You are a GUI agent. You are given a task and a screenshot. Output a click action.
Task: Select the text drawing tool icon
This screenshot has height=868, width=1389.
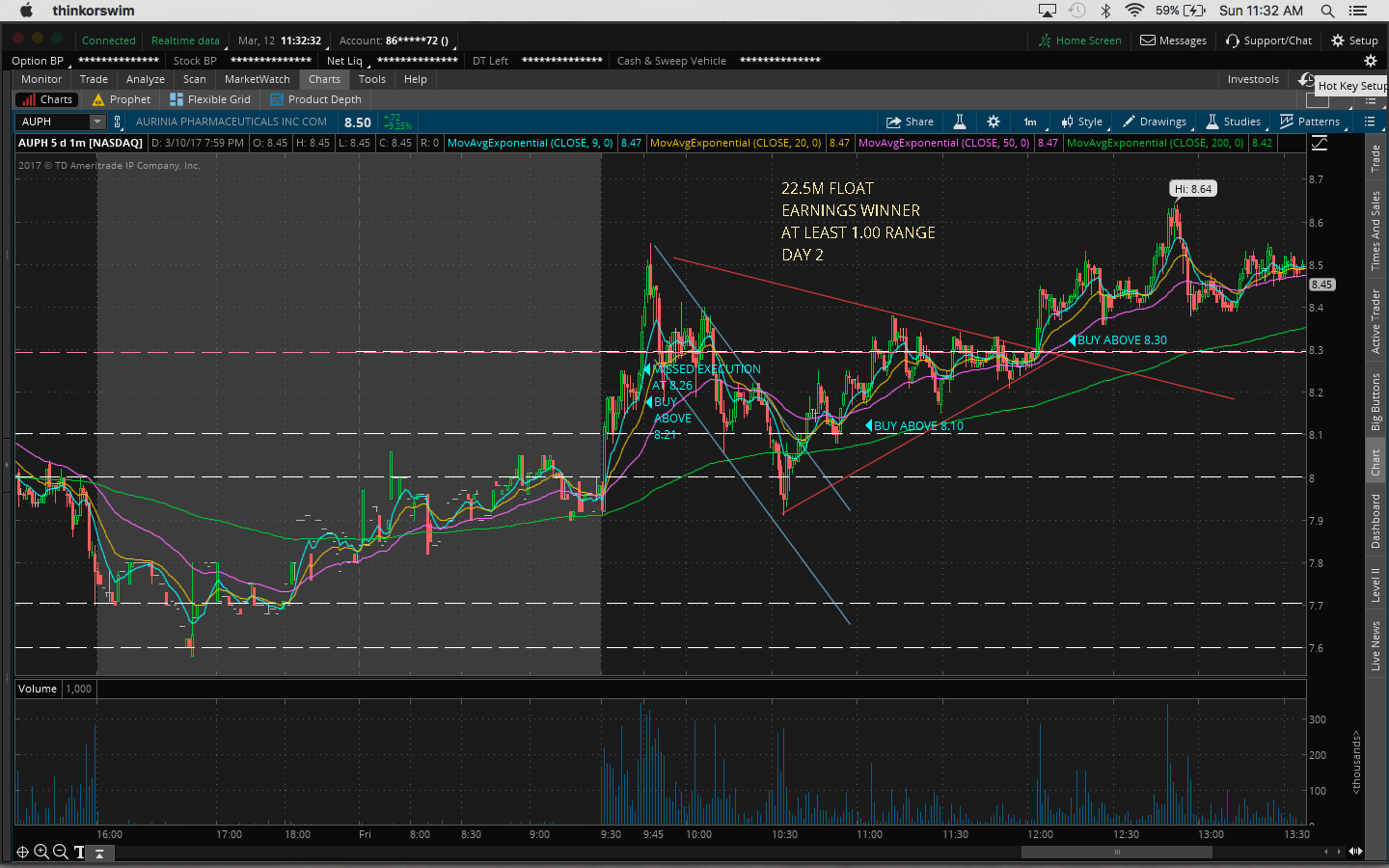pos(79,853)
